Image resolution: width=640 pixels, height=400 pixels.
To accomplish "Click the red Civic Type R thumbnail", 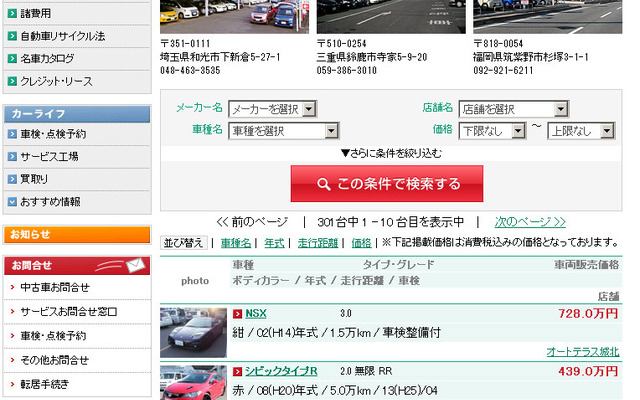I will [x=193, y=382].
